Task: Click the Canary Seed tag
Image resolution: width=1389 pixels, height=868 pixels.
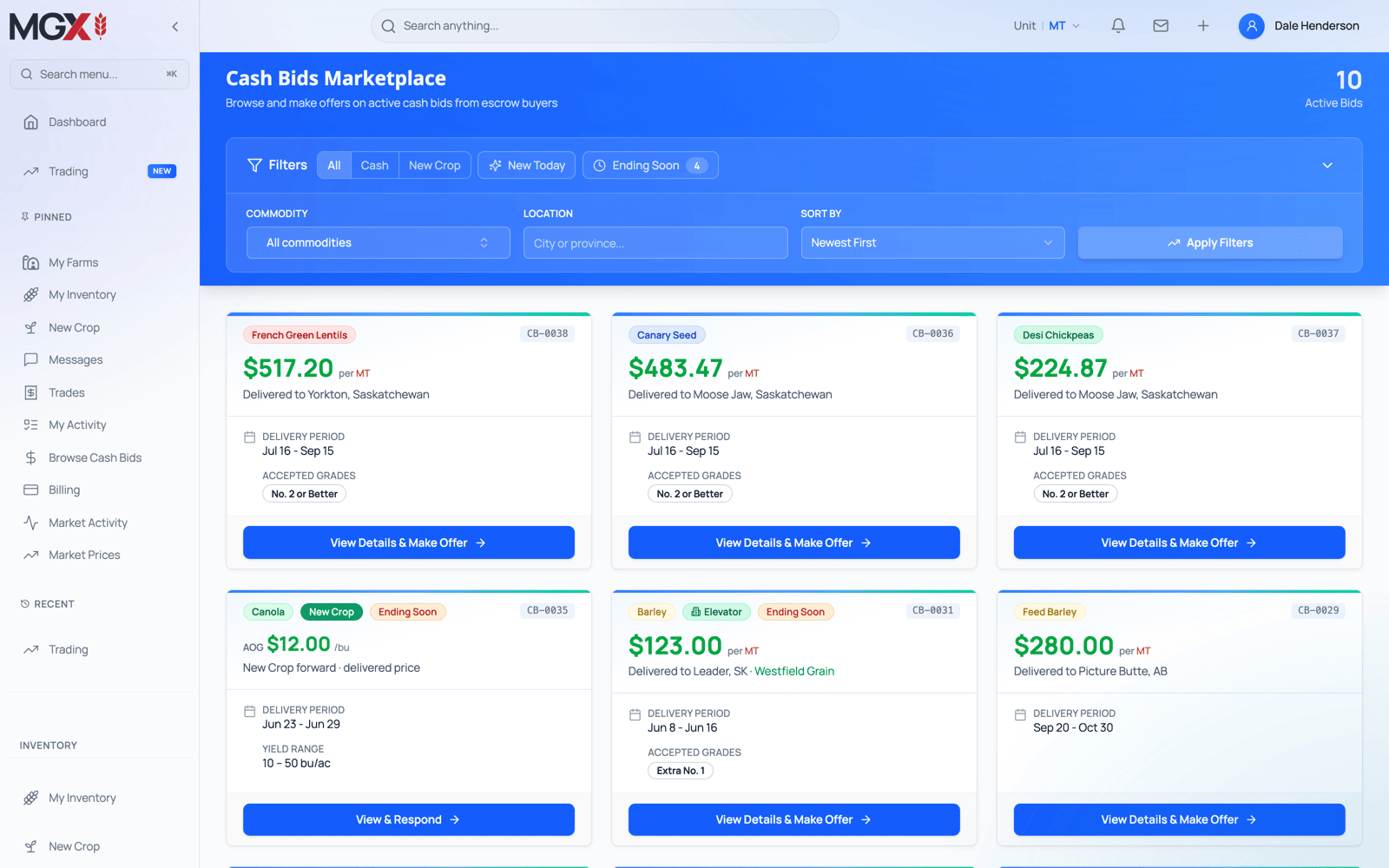Action: pyautogui.click(x=667, y=335)
